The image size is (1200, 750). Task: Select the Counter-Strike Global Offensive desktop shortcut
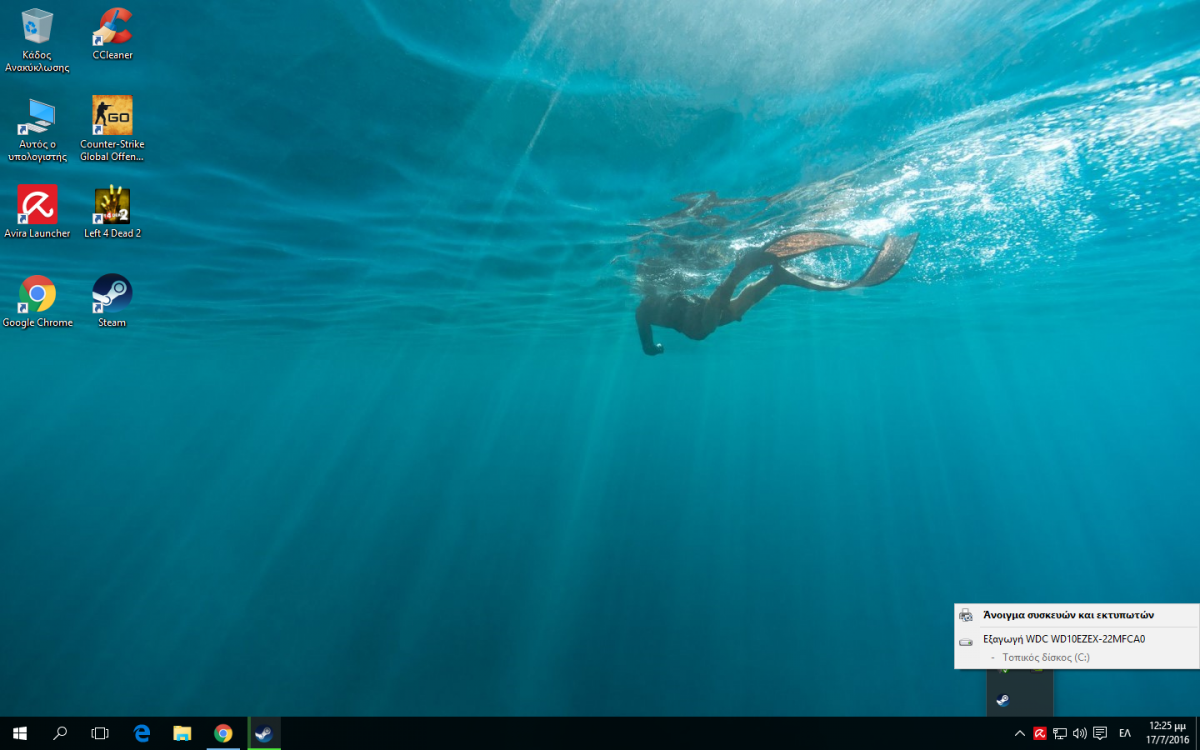pyautogui.click(x=112, y=129)
